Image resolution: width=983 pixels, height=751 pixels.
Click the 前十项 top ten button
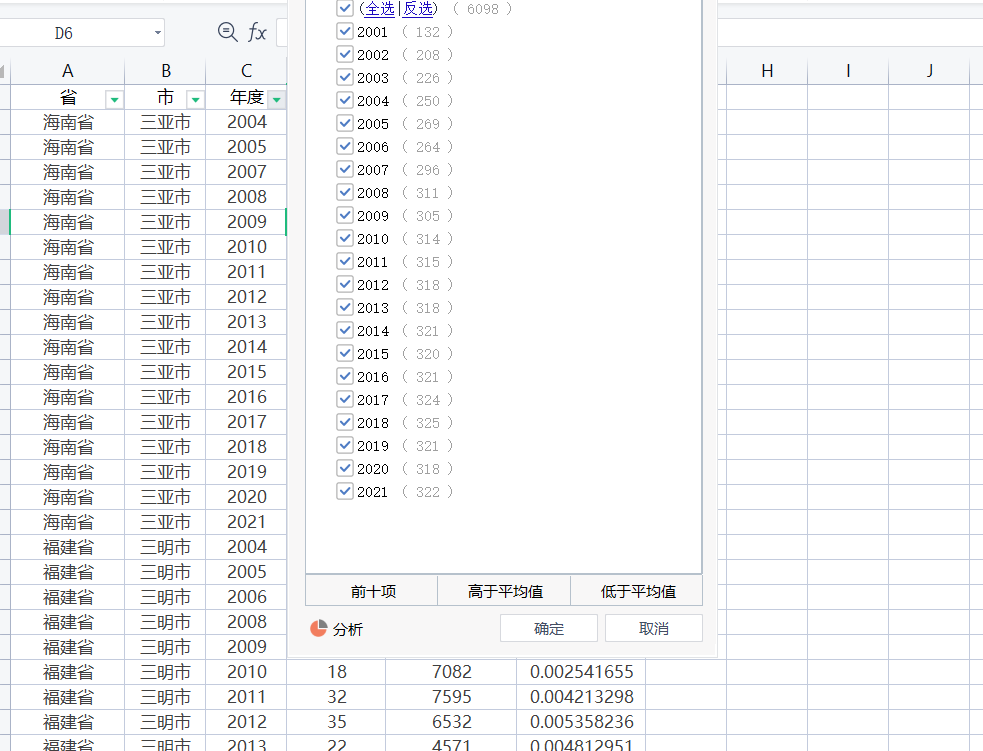(x=372, y=591)
